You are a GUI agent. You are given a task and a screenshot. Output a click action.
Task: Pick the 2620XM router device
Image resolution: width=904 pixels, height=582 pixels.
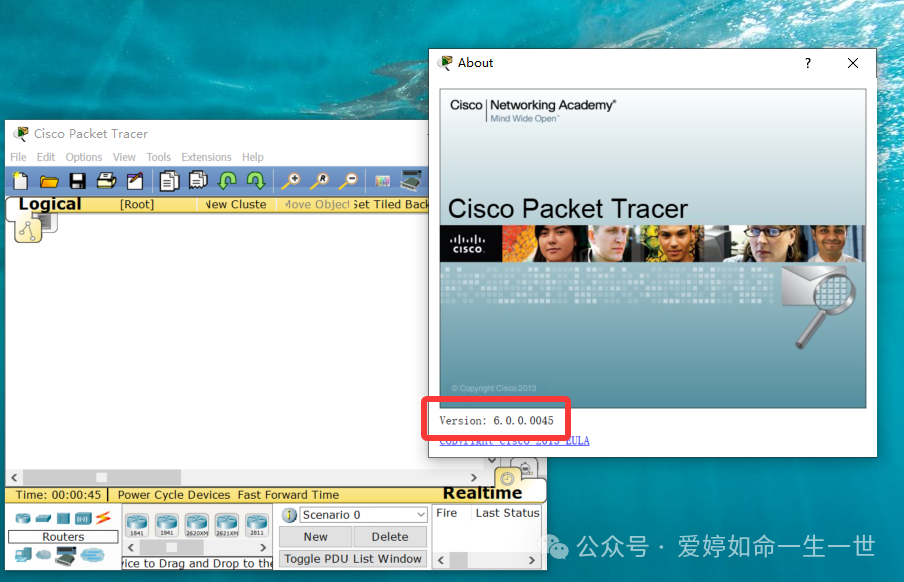tap(197, 525)
